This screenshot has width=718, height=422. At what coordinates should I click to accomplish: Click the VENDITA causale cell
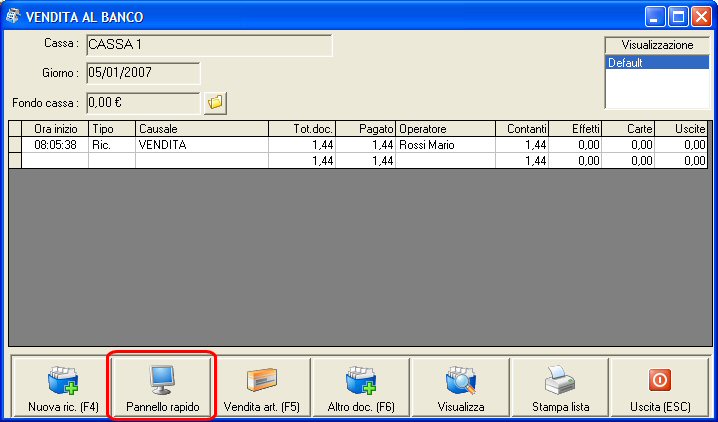point(202,145)
